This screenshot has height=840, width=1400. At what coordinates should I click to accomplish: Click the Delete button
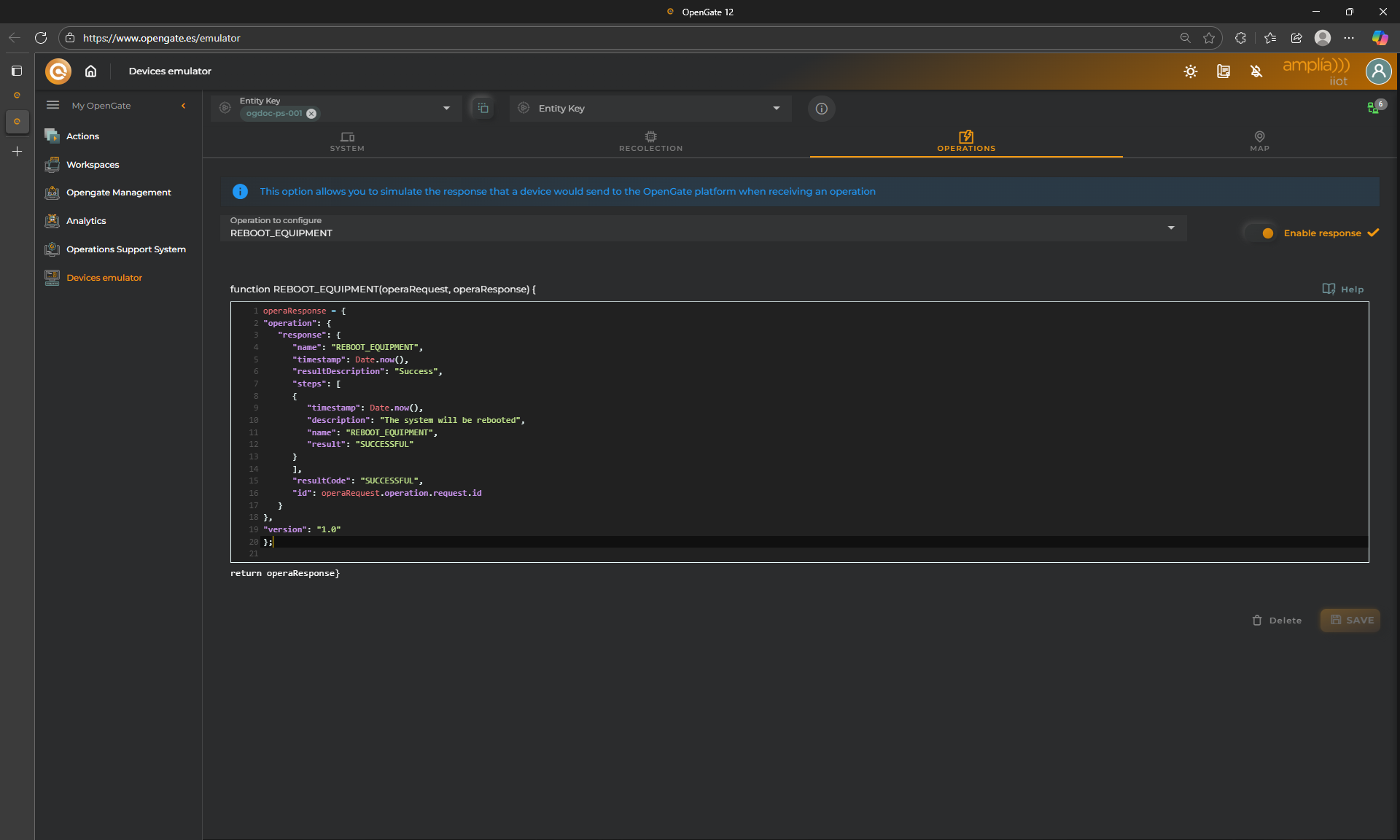coord(1277,621)
